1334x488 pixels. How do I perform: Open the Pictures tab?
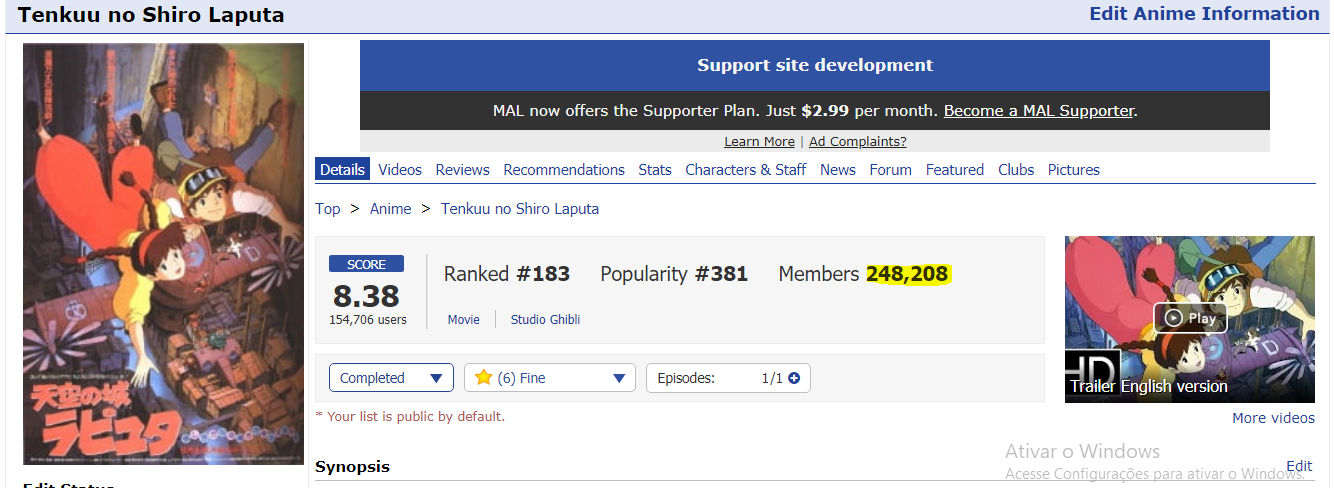[x=1074, y=169]
